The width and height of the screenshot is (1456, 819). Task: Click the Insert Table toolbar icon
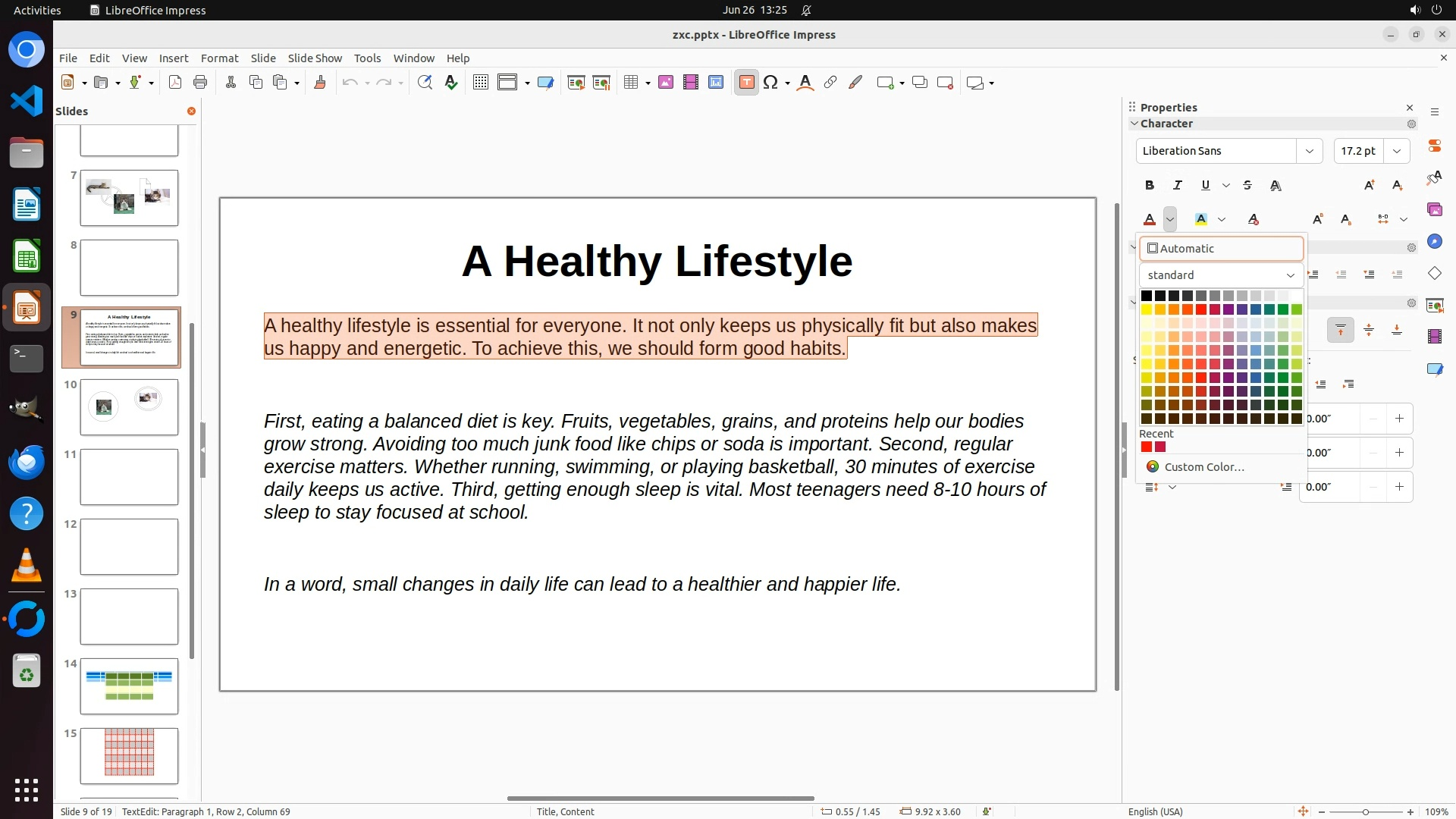click(631, 83)
